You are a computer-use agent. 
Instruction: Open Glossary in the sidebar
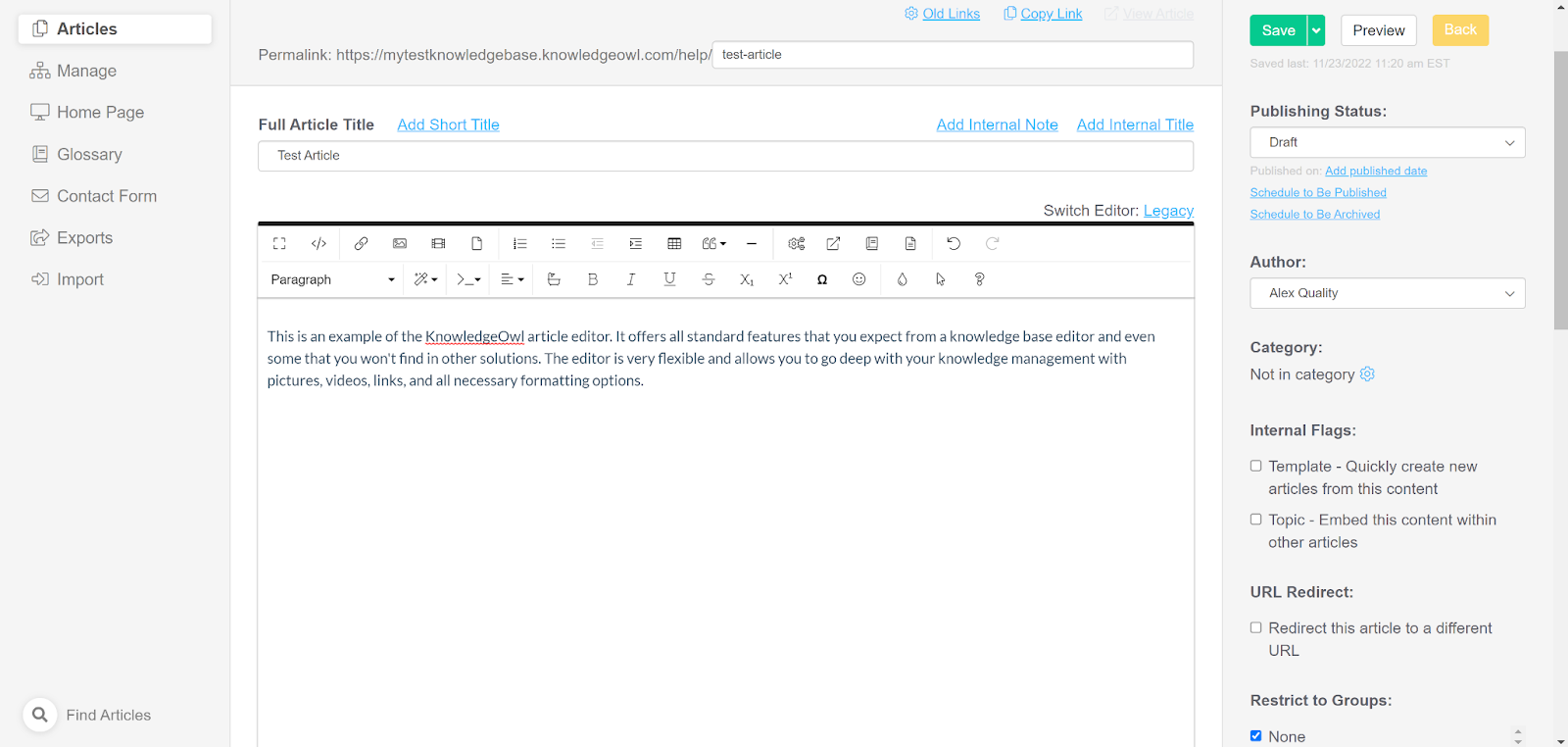pos(89,155)
